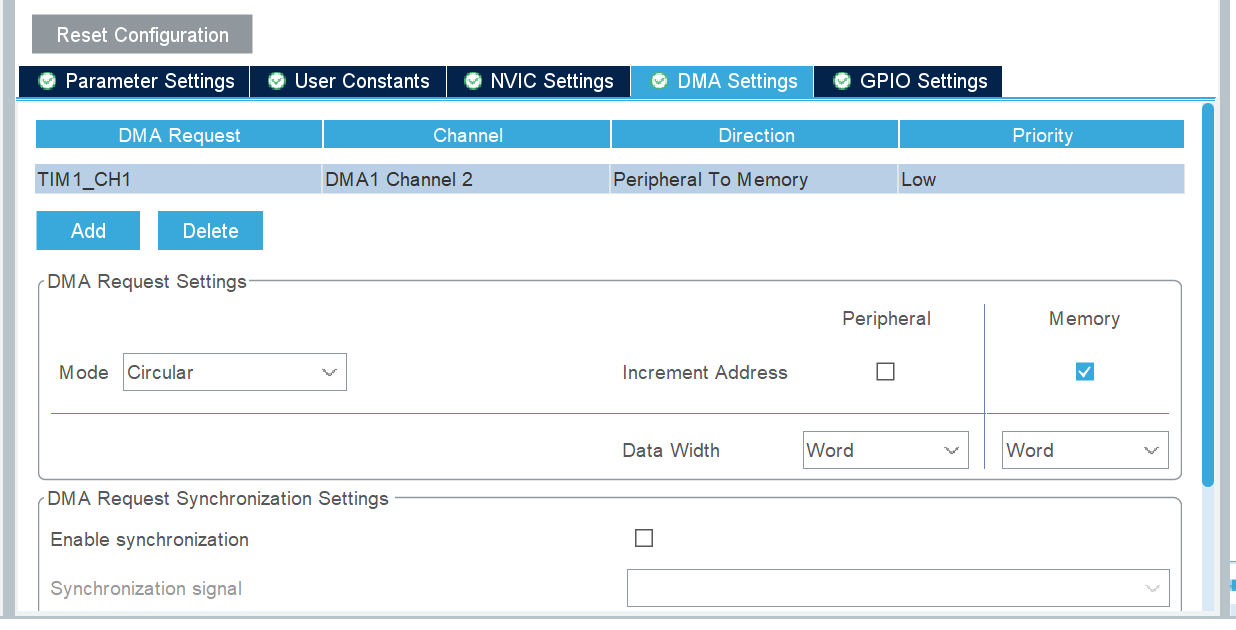Disable Memory Increment Address checkbox
The height and width of the screenshot is (630, 1236).
[x=1084, y=371]
